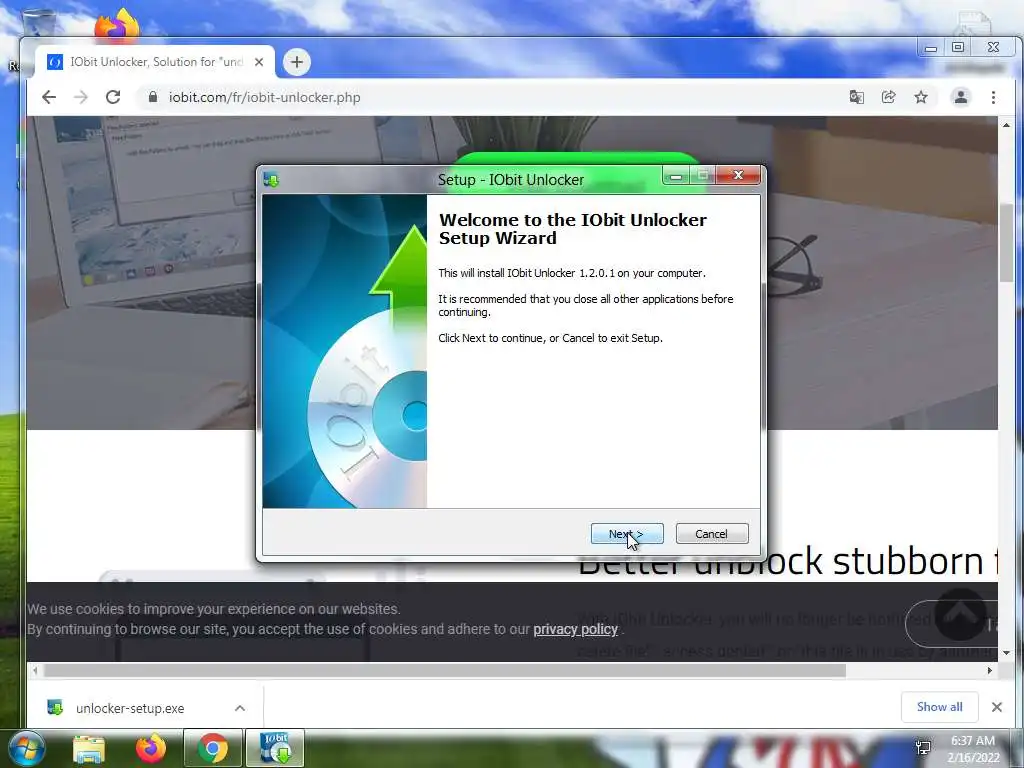Share this page using share icon
Screen dimensions: 1024x768
888,97
